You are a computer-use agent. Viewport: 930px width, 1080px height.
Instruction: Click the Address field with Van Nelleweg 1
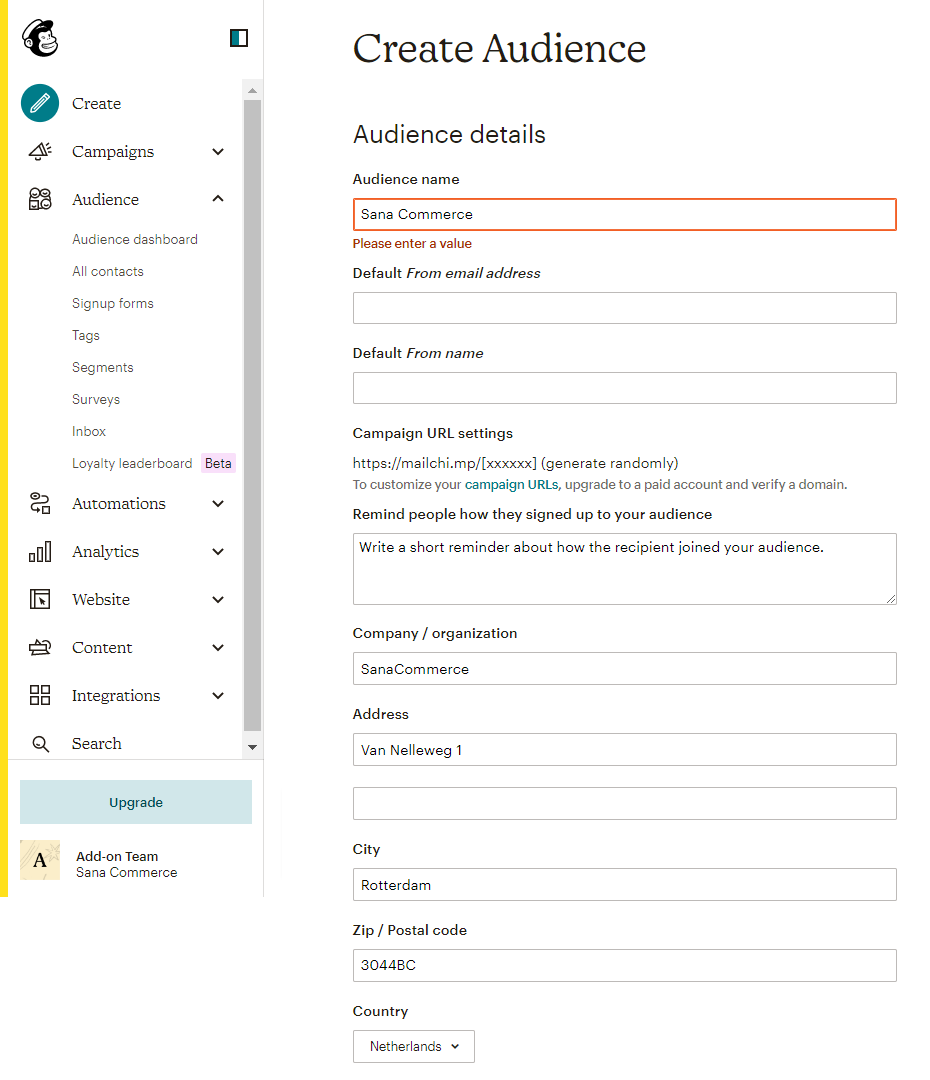click(x=625, y=749)
